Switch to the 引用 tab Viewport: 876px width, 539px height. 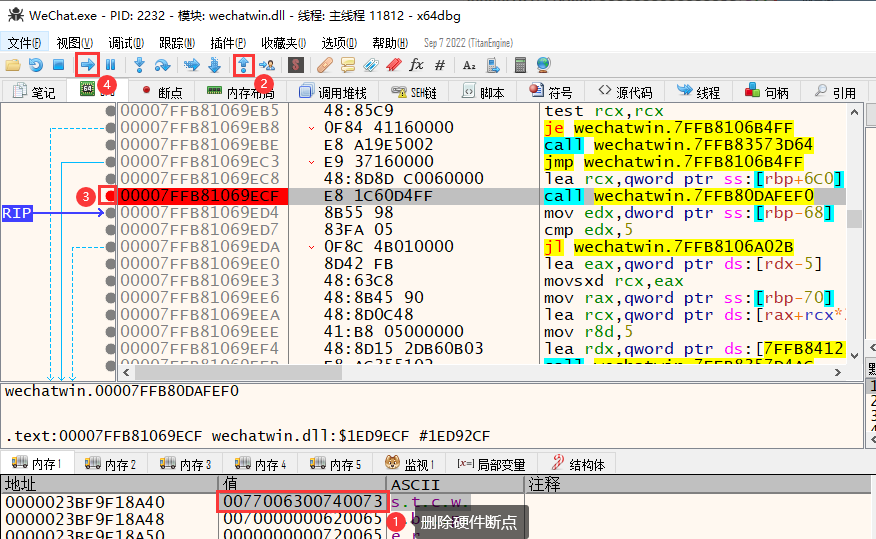click(x=835, y=92)
